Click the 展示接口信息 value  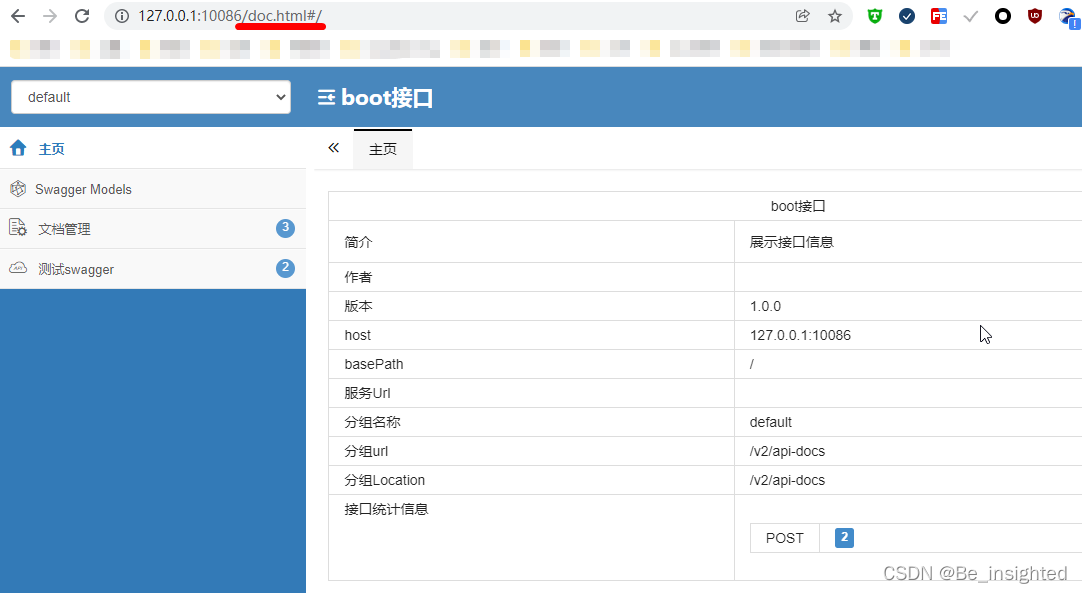[791, 242]
